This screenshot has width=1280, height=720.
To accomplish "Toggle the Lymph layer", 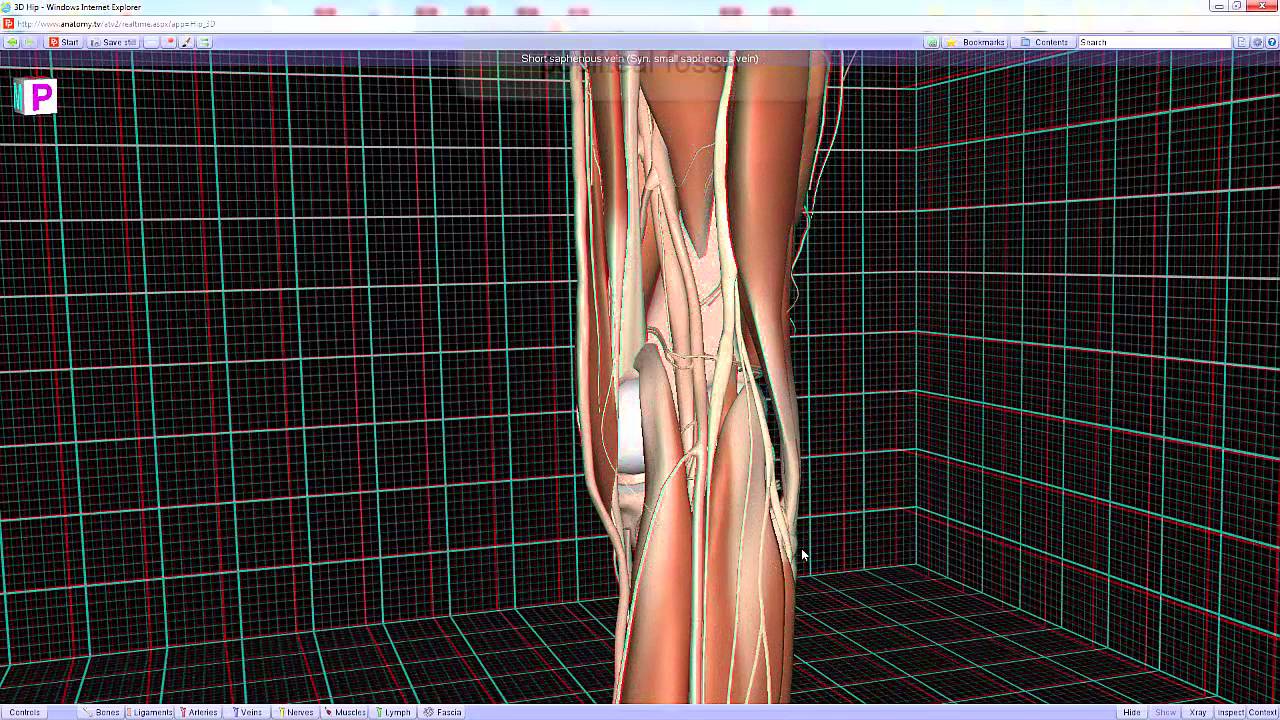I will (393, 712).
